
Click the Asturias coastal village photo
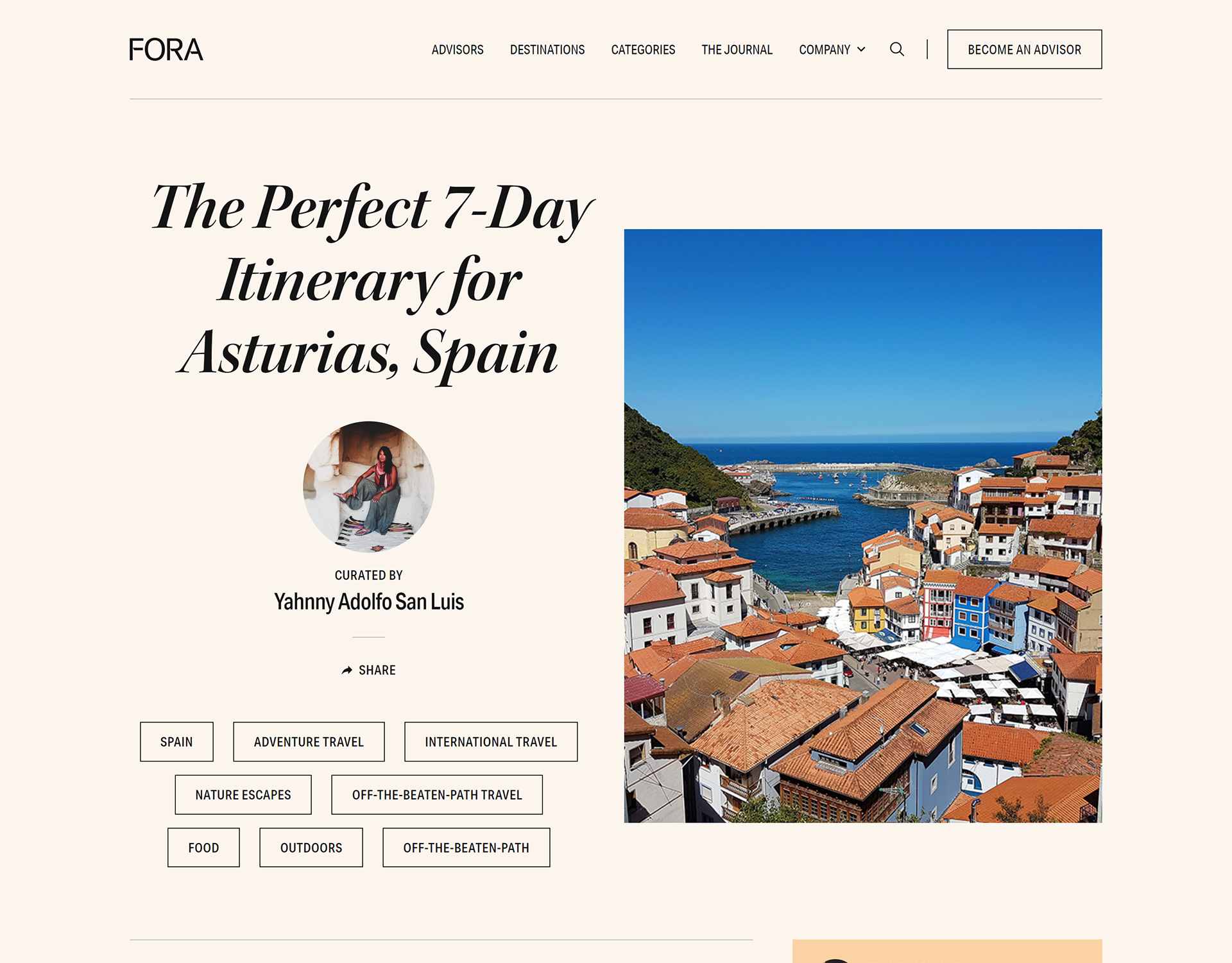pyautogui.click(x=863, y=526)
